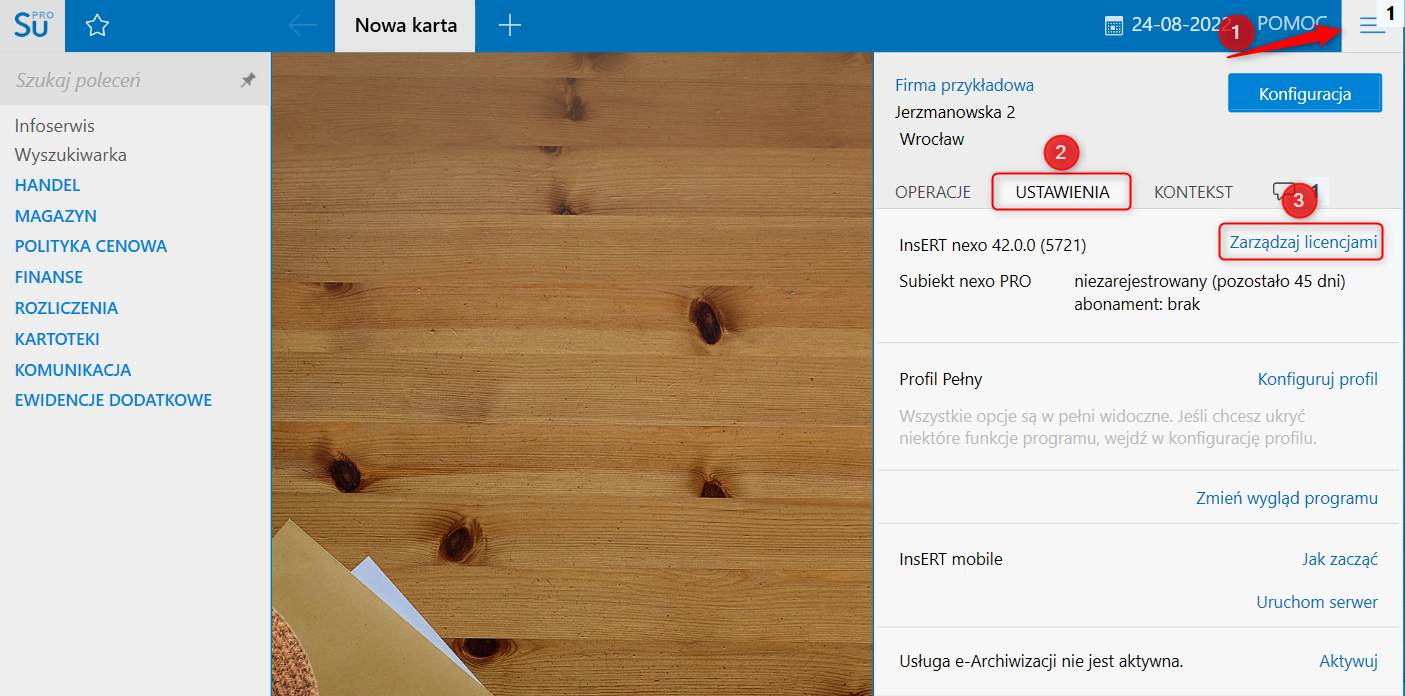Open the POMOC menu
The width and height of the screenshot is (1405, 696).
point(1292,23)
